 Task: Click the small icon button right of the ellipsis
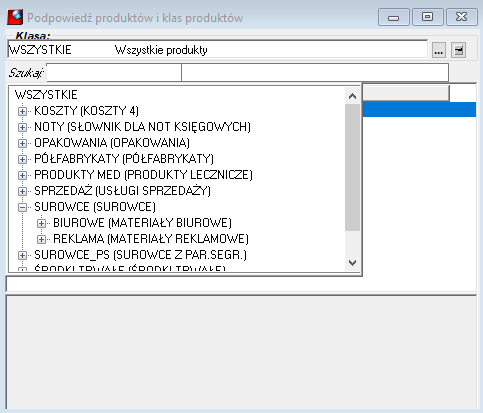459,50
